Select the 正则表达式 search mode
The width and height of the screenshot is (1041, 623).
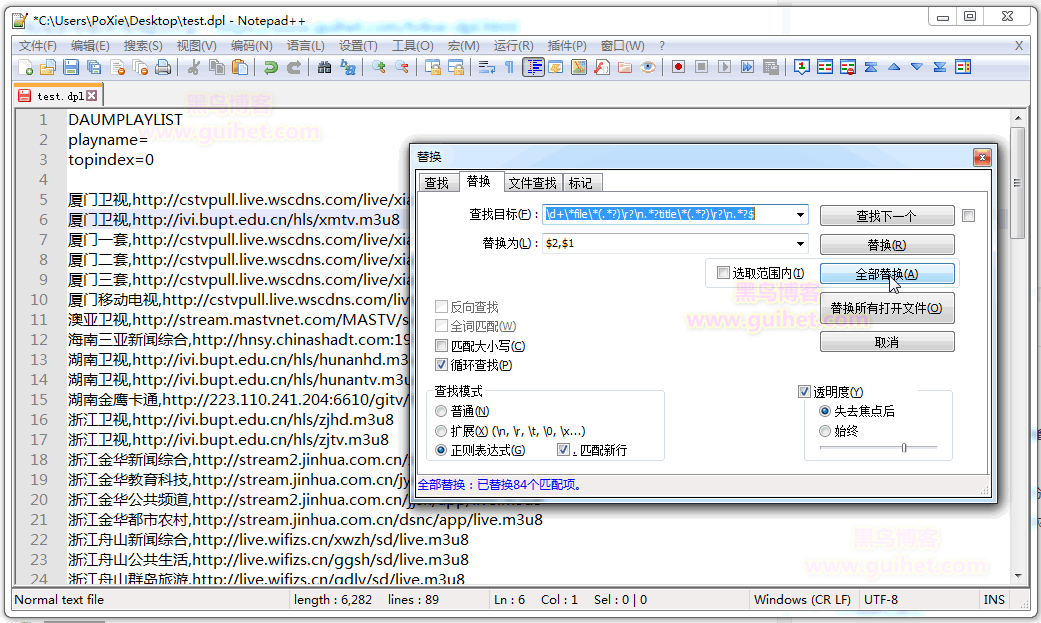441,450
